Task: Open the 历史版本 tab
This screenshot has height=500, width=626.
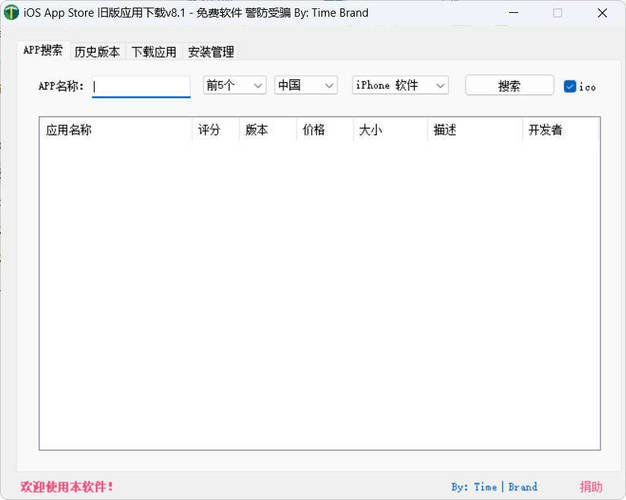Action: pyautogui.click(x=97, y=52)
